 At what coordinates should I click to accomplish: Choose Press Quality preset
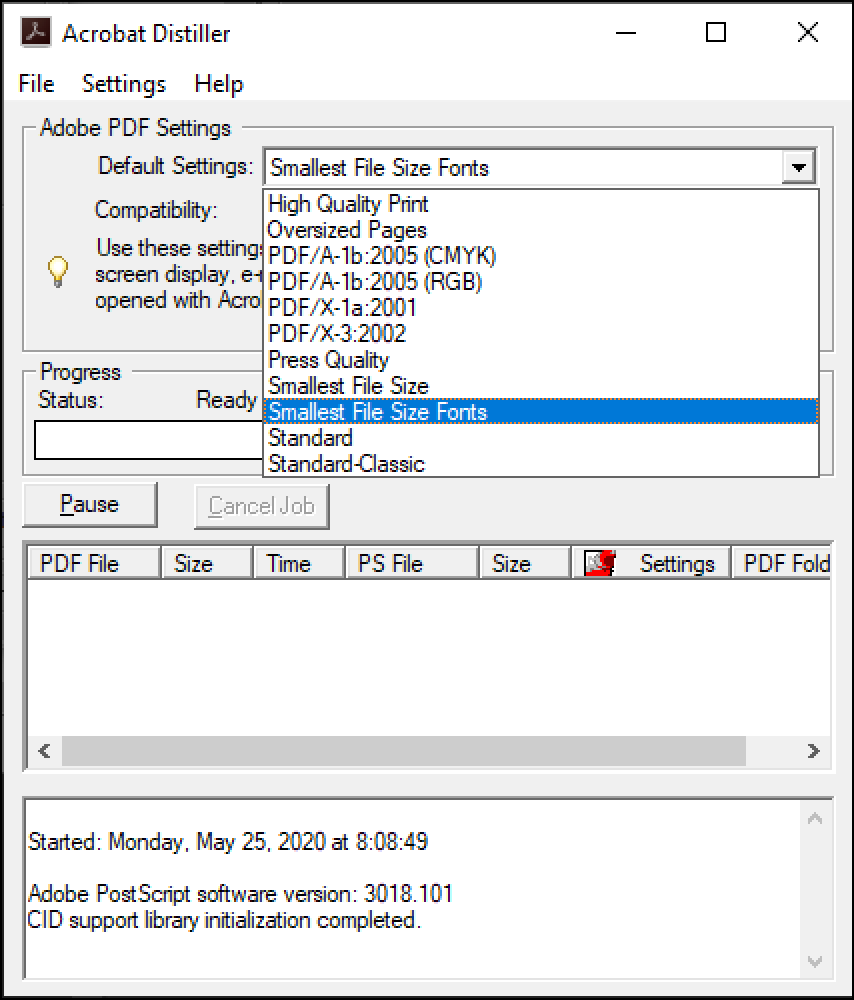(541, 360)
